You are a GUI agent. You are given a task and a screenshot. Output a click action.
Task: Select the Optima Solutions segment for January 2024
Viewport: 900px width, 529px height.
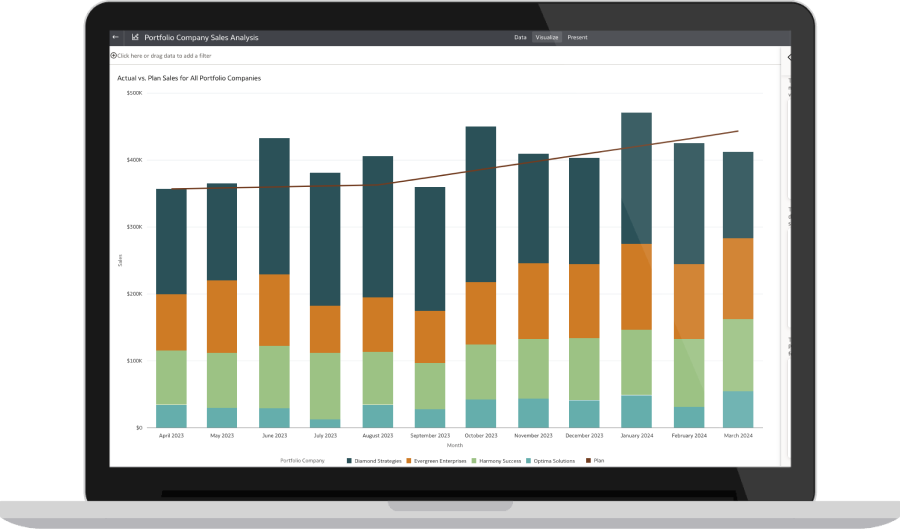(636, 411)
